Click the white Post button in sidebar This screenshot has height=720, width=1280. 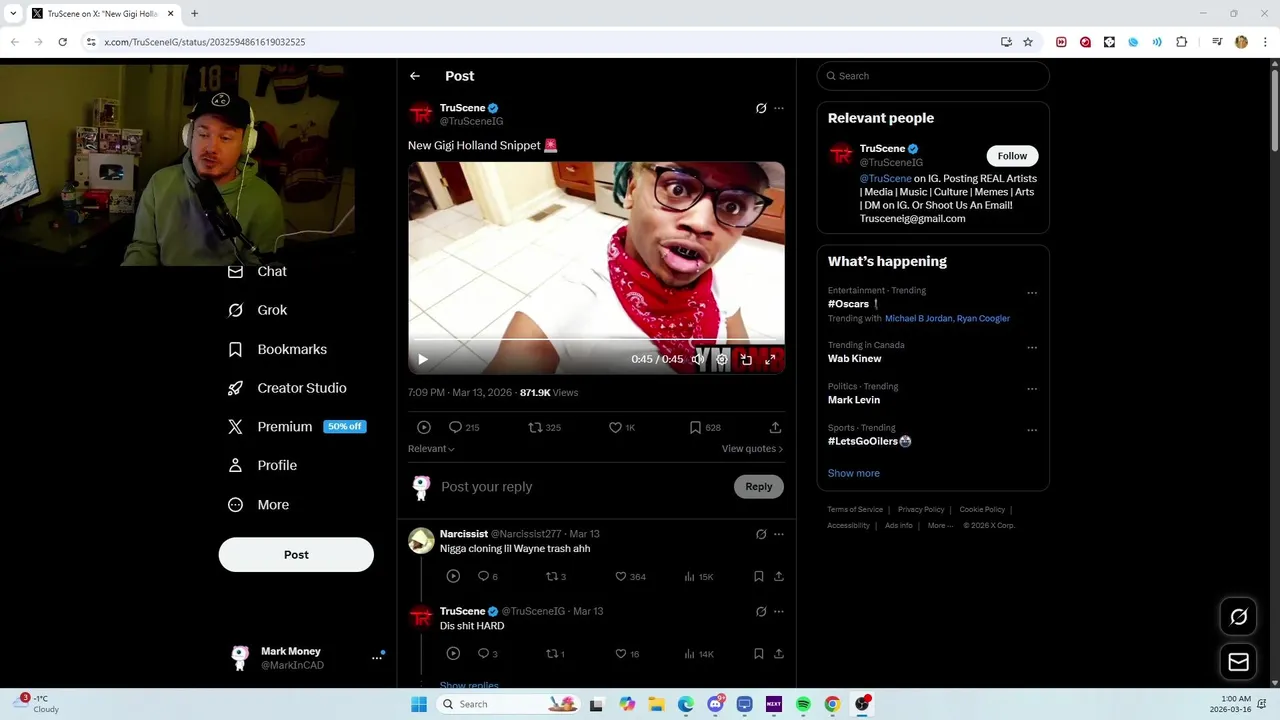(x=296, y=555)
